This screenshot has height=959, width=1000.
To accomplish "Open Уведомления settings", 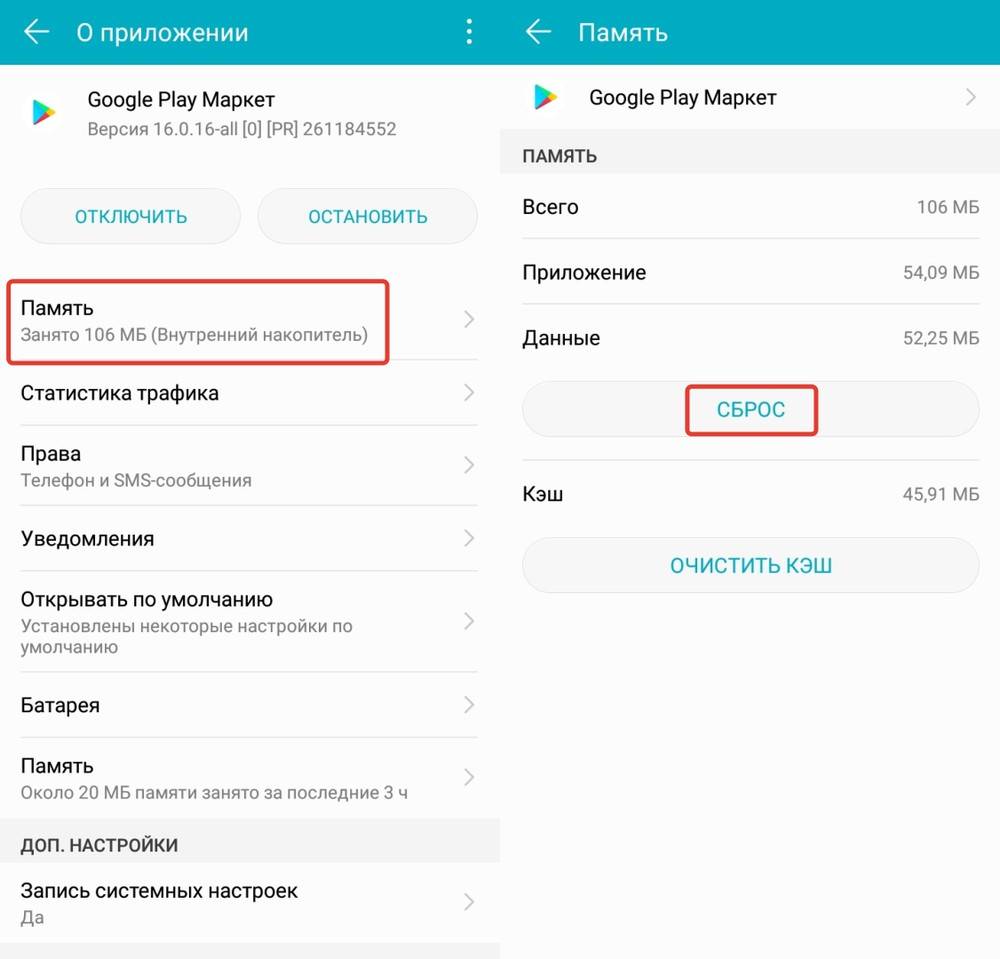I will (240, 539).
